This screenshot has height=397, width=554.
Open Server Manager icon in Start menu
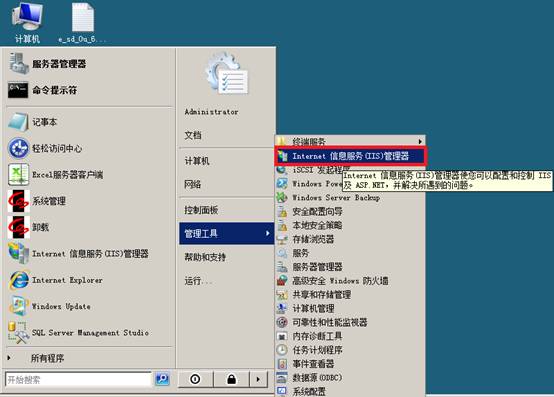pyautogui.click(x=18, y=64)
